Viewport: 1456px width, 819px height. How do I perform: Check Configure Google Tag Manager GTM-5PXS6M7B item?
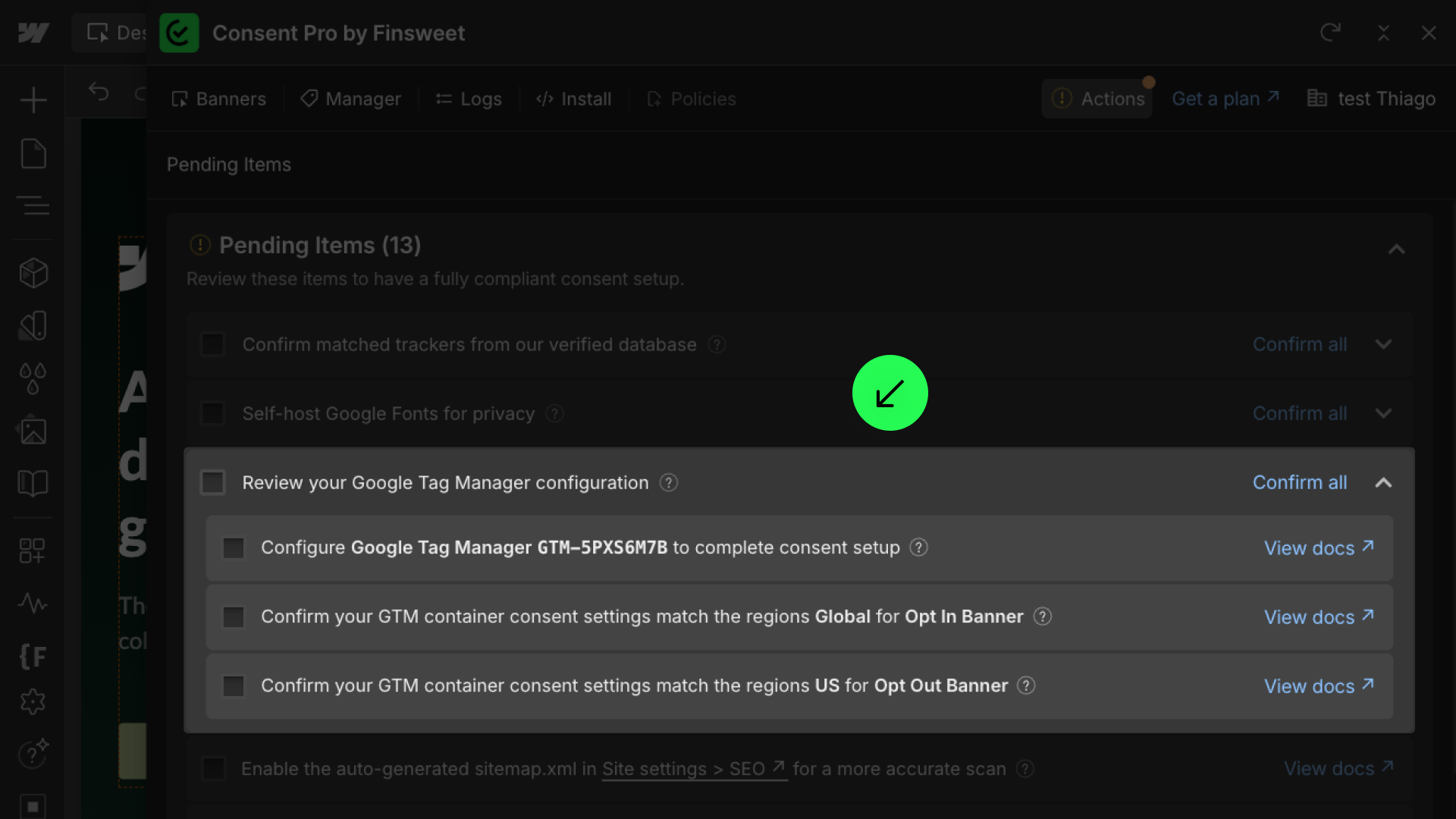[x=234, y=548]
